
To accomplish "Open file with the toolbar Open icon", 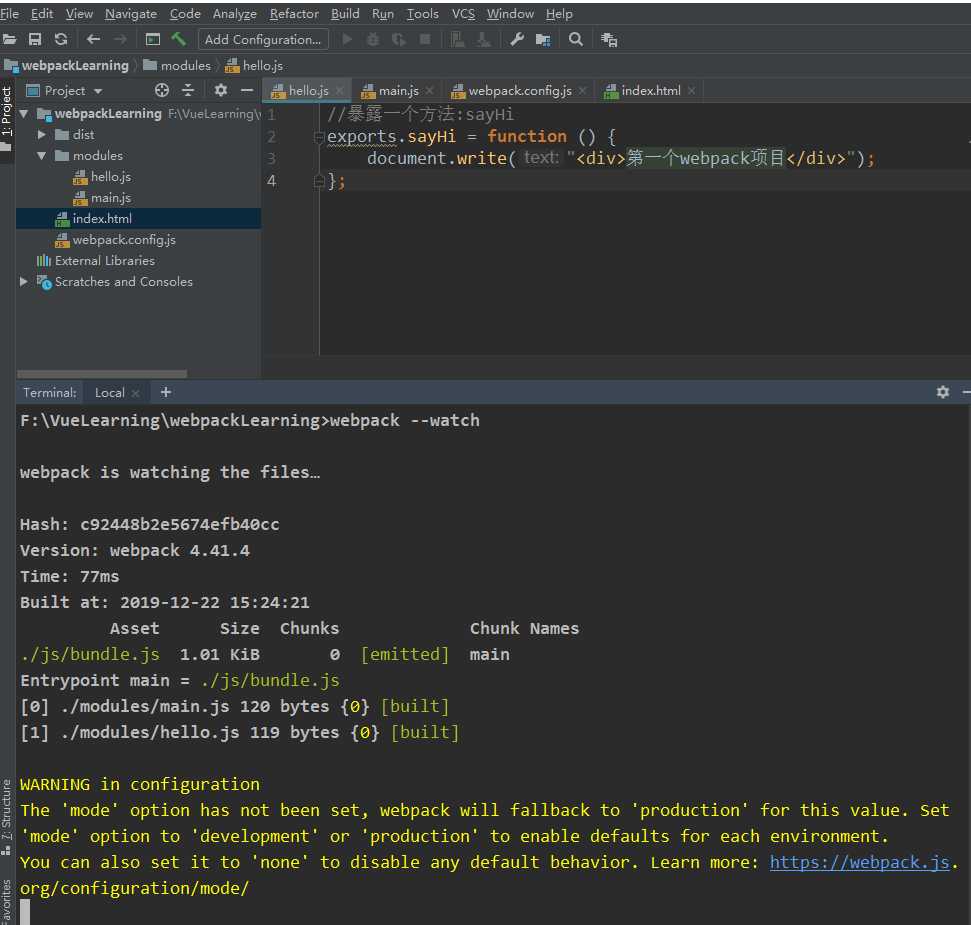I will click(9, 40).
